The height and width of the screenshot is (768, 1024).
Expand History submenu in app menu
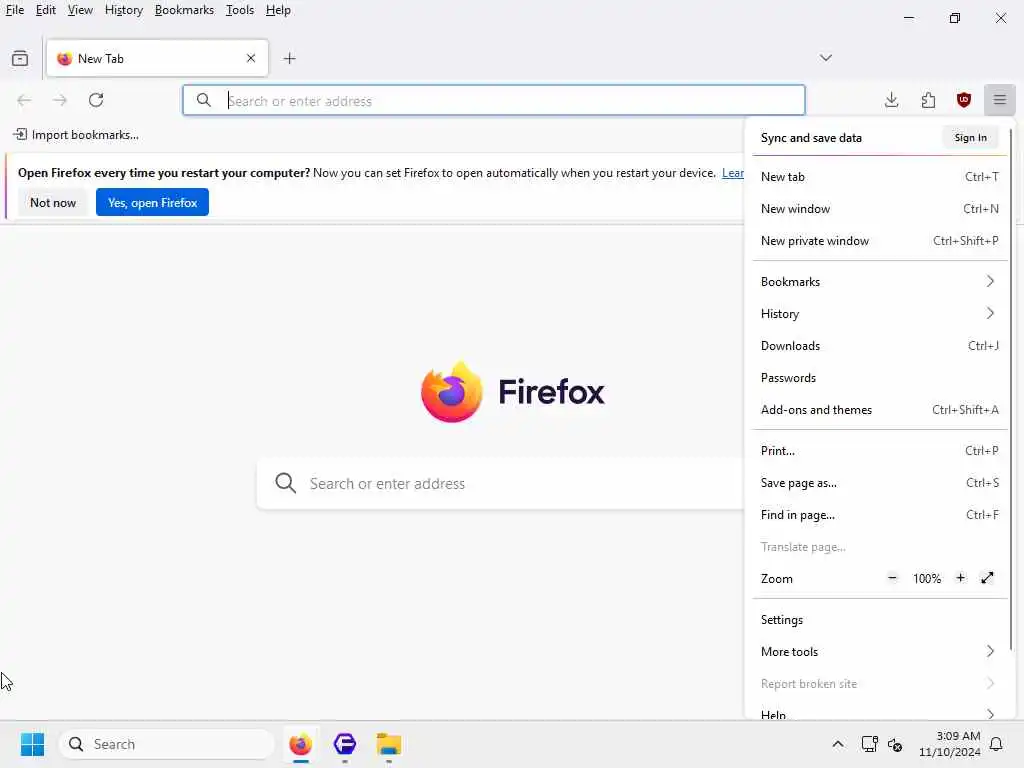[880, 313]
